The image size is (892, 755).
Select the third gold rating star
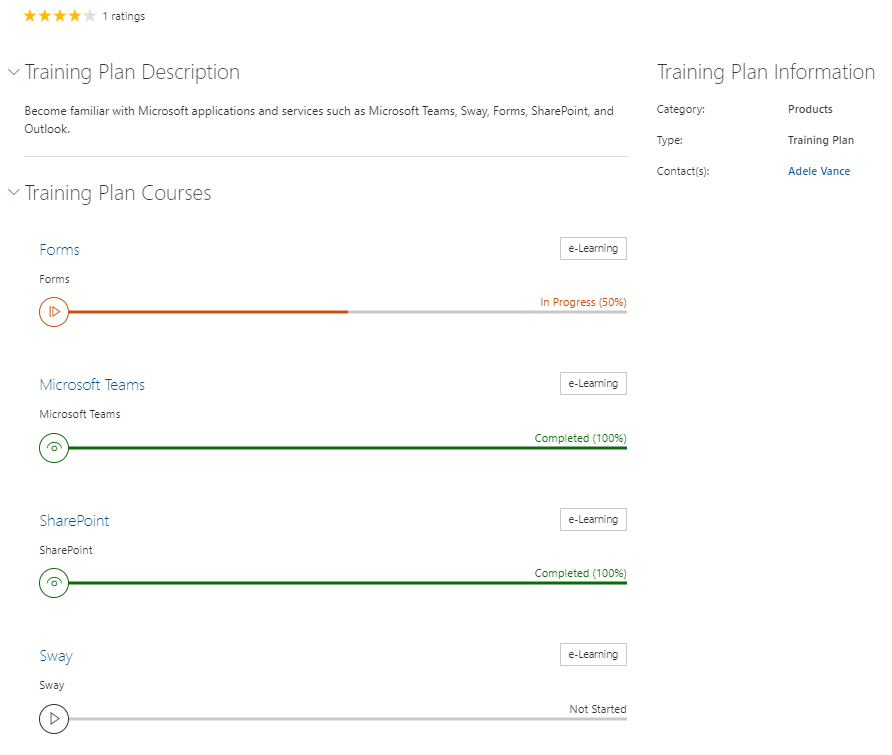click(x=59, y=15)
